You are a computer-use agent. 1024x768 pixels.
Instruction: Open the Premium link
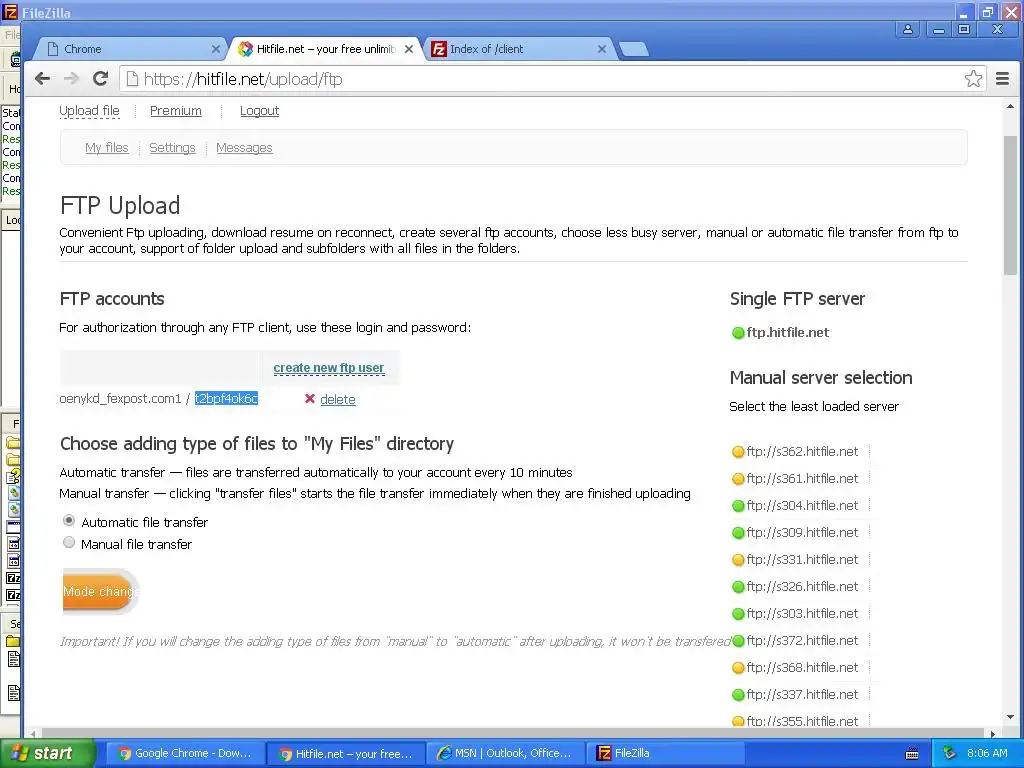pyautogui.click(x=176, y=111)
